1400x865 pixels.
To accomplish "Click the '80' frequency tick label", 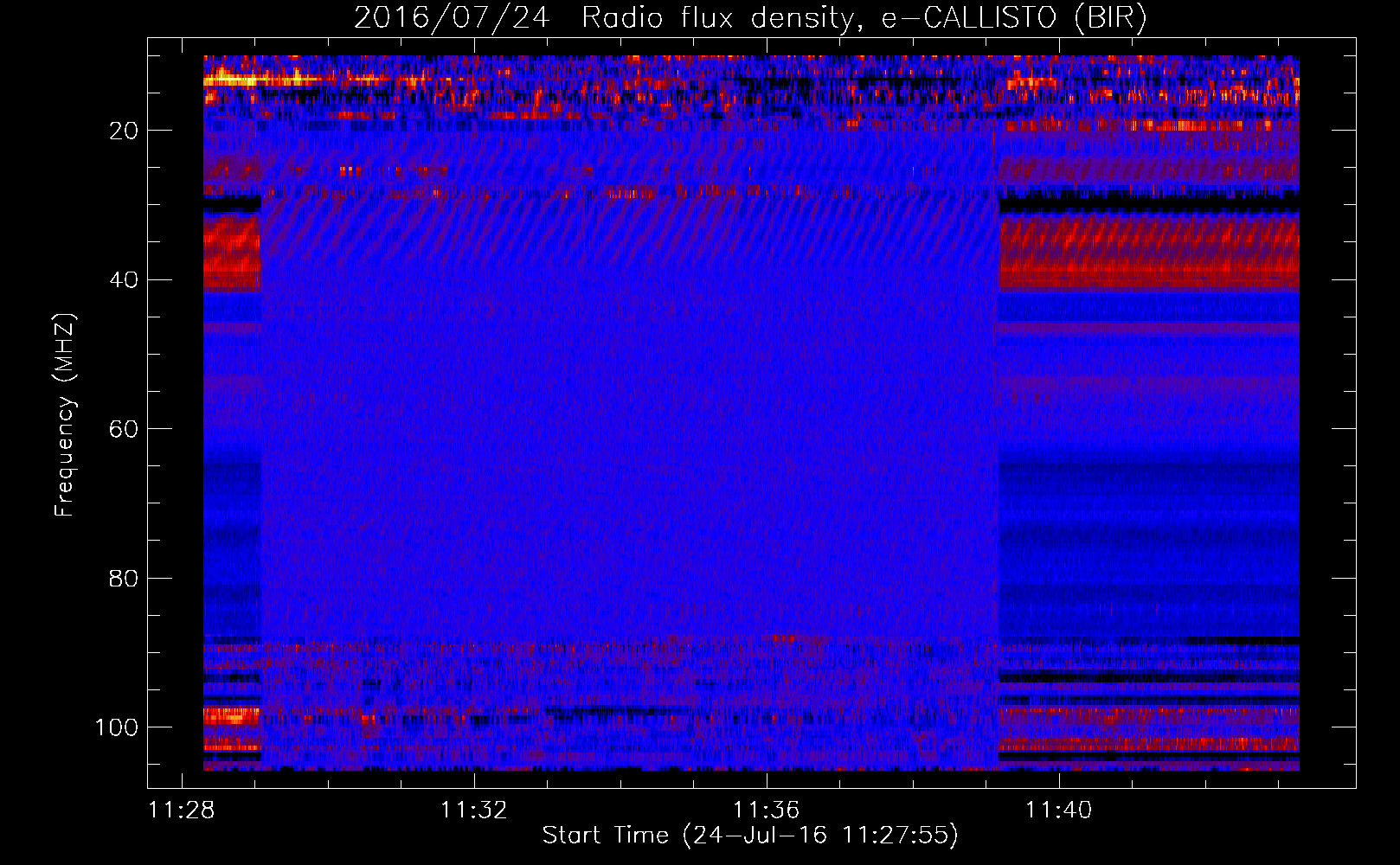I will [x=125, y=578].
